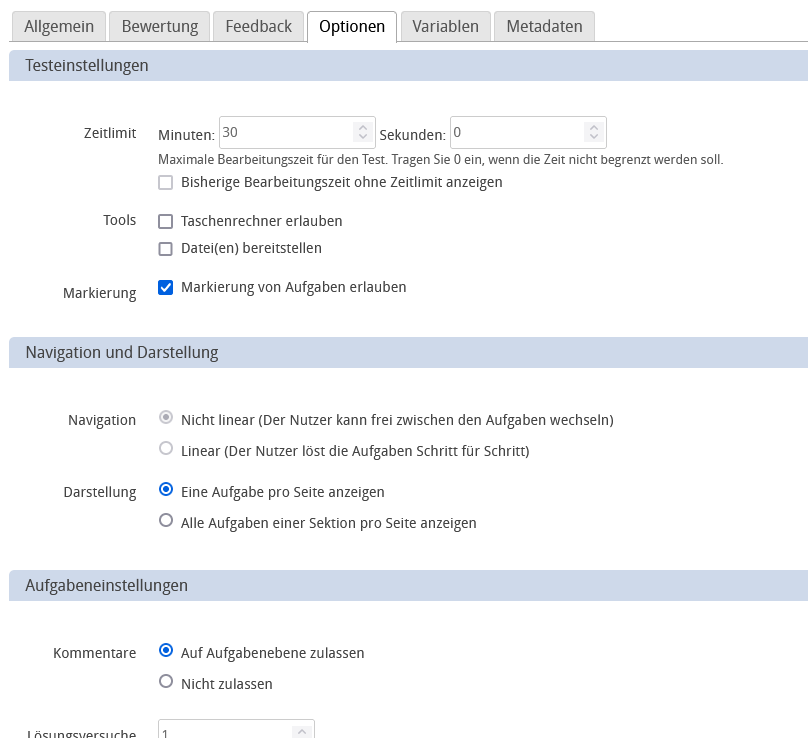Open the Feedback tab
This screenshot has width=808, height=738.
258,27
